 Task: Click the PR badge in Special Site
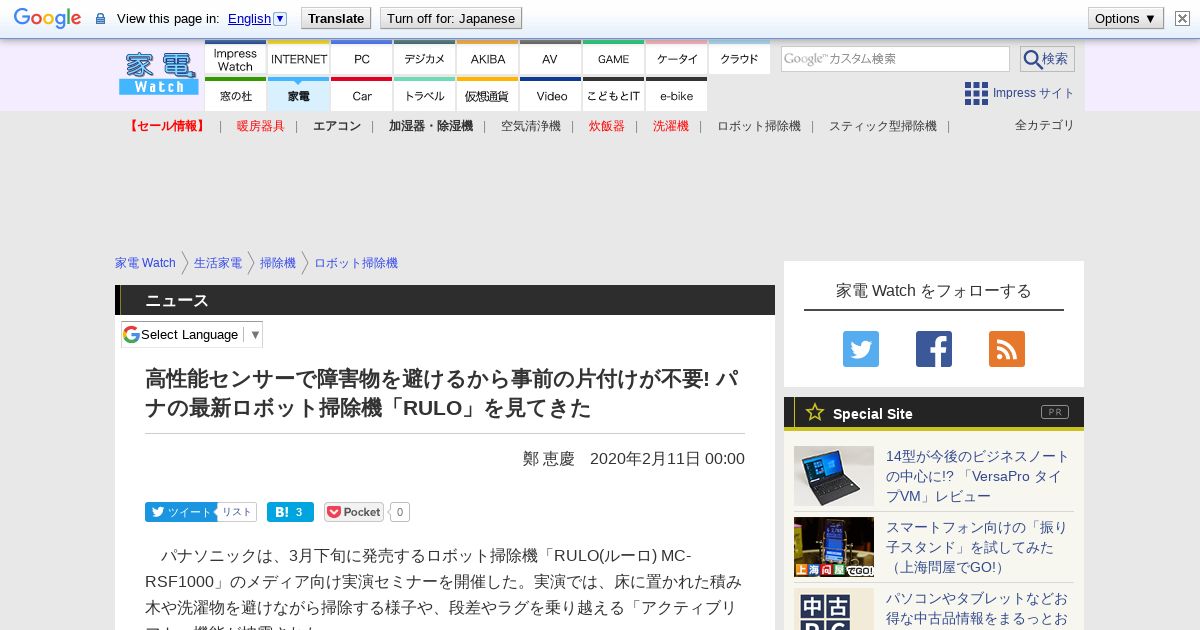point(1055,412)
